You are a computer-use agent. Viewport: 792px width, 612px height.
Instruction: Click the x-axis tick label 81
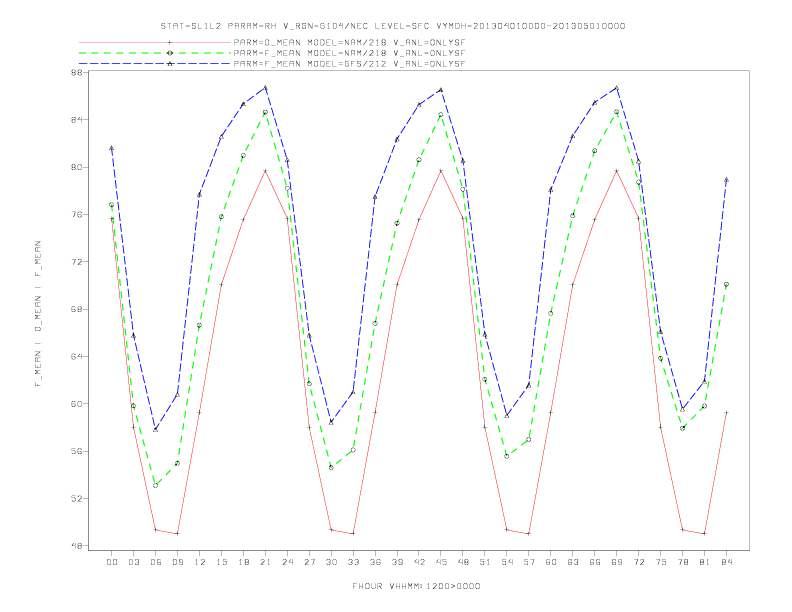[705, 562]
